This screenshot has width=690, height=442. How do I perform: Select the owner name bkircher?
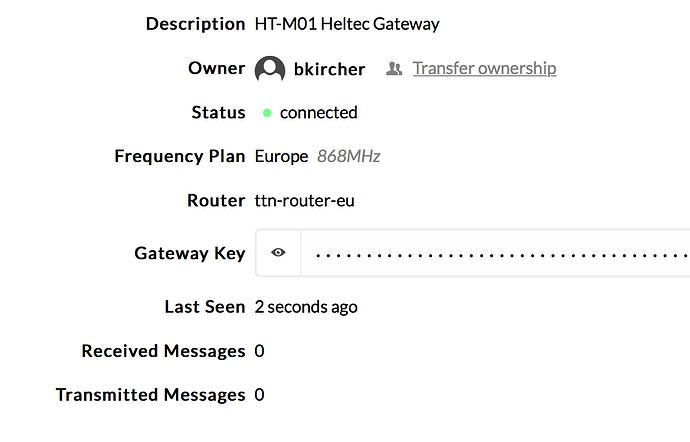click(x=329, y=69)
